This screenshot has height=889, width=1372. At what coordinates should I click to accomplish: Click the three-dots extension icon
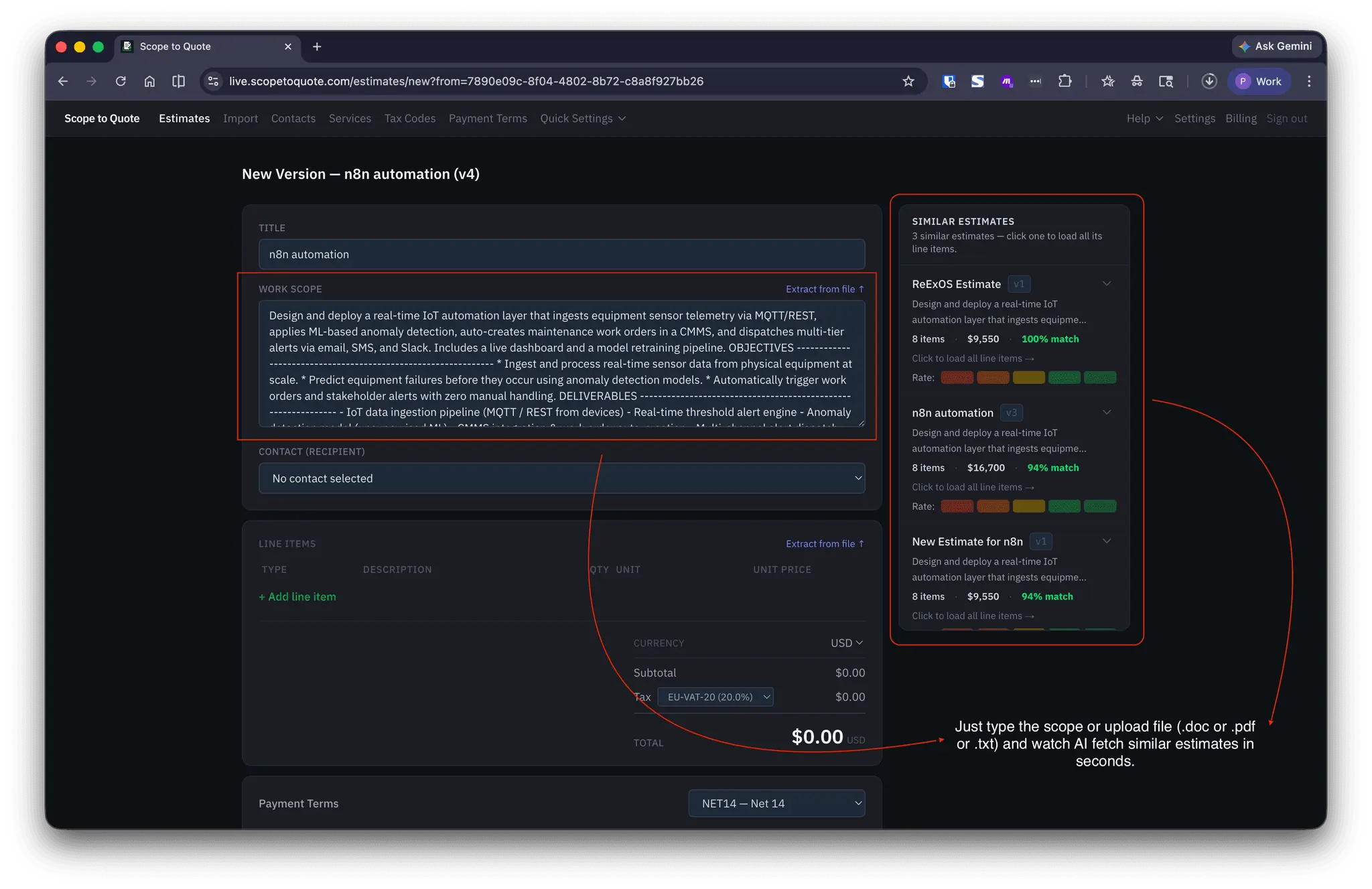click(1036, 81)
